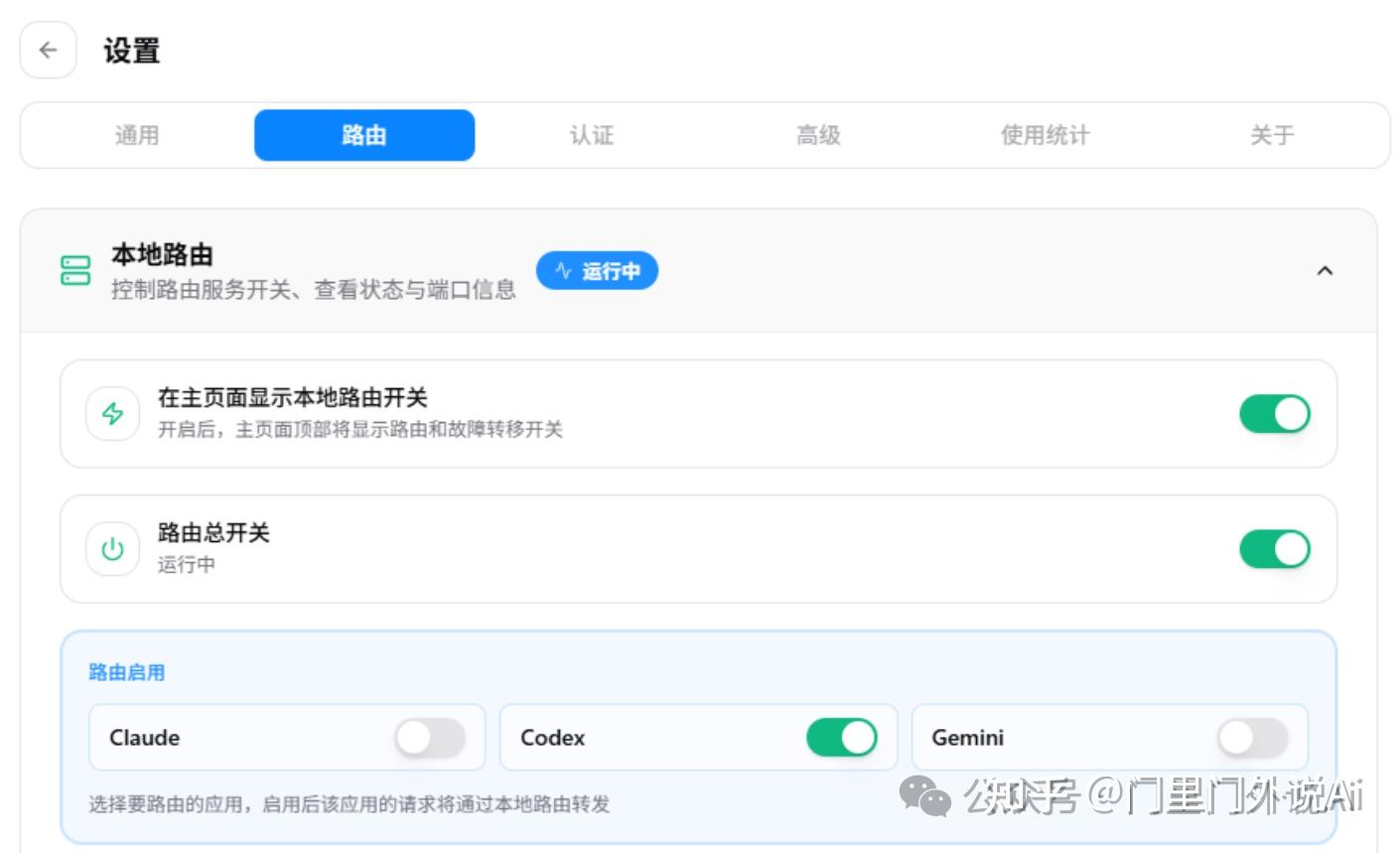The image size is (1400, 853).
Task: Click the 路由启用 label
Action: tap(127, 672)
